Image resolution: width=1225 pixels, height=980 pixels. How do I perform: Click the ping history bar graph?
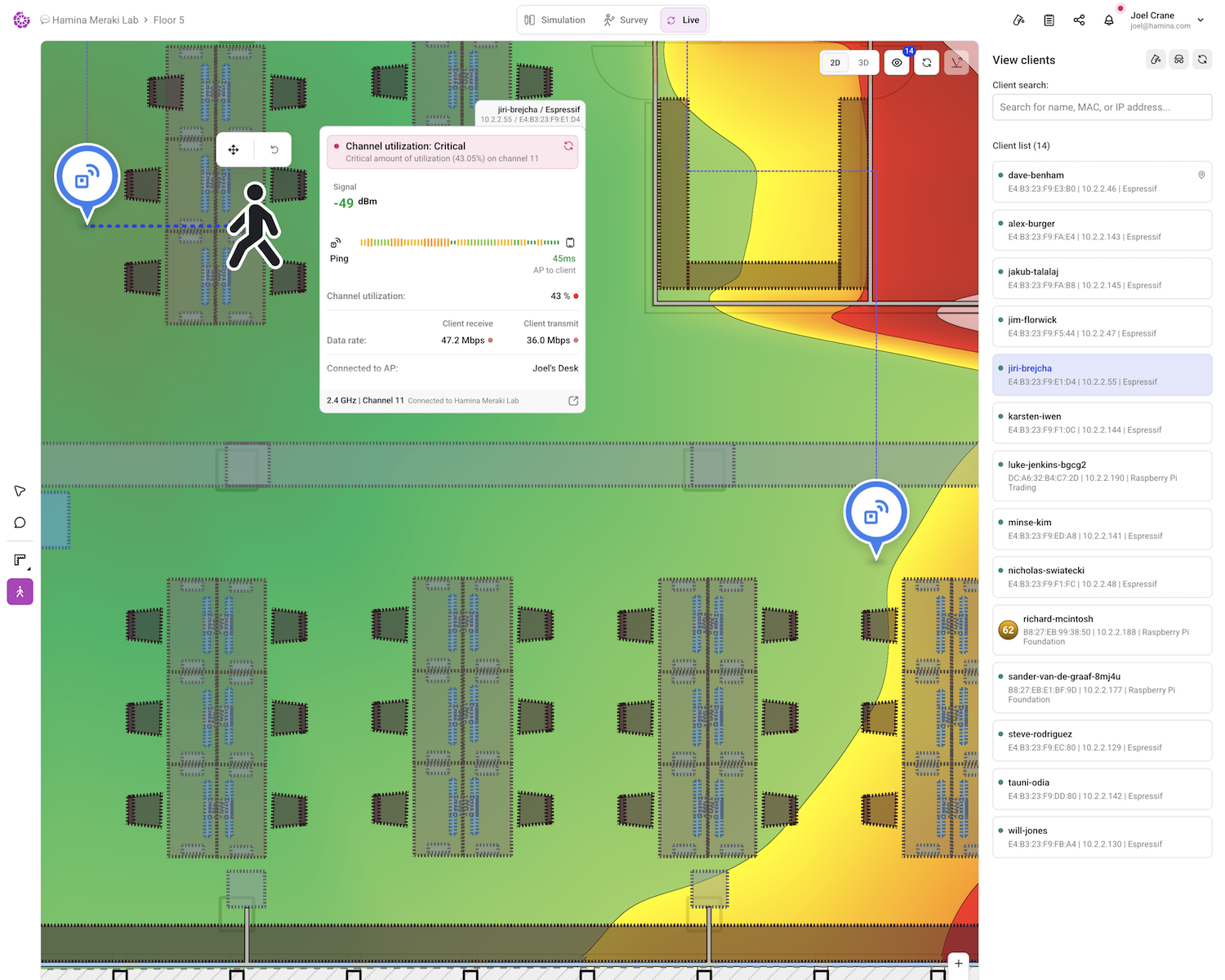[x=460, y=243]
